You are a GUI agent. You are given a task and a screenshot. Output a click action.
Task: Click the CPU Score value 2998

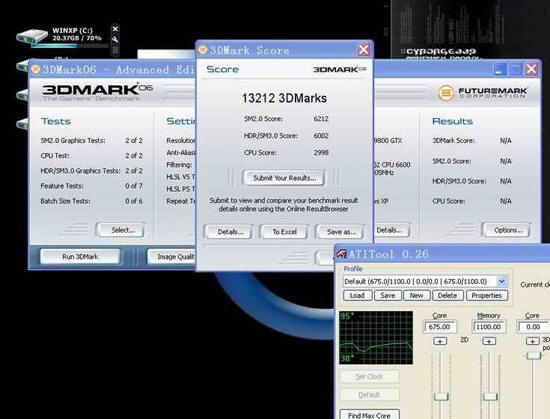pos(321,153)
